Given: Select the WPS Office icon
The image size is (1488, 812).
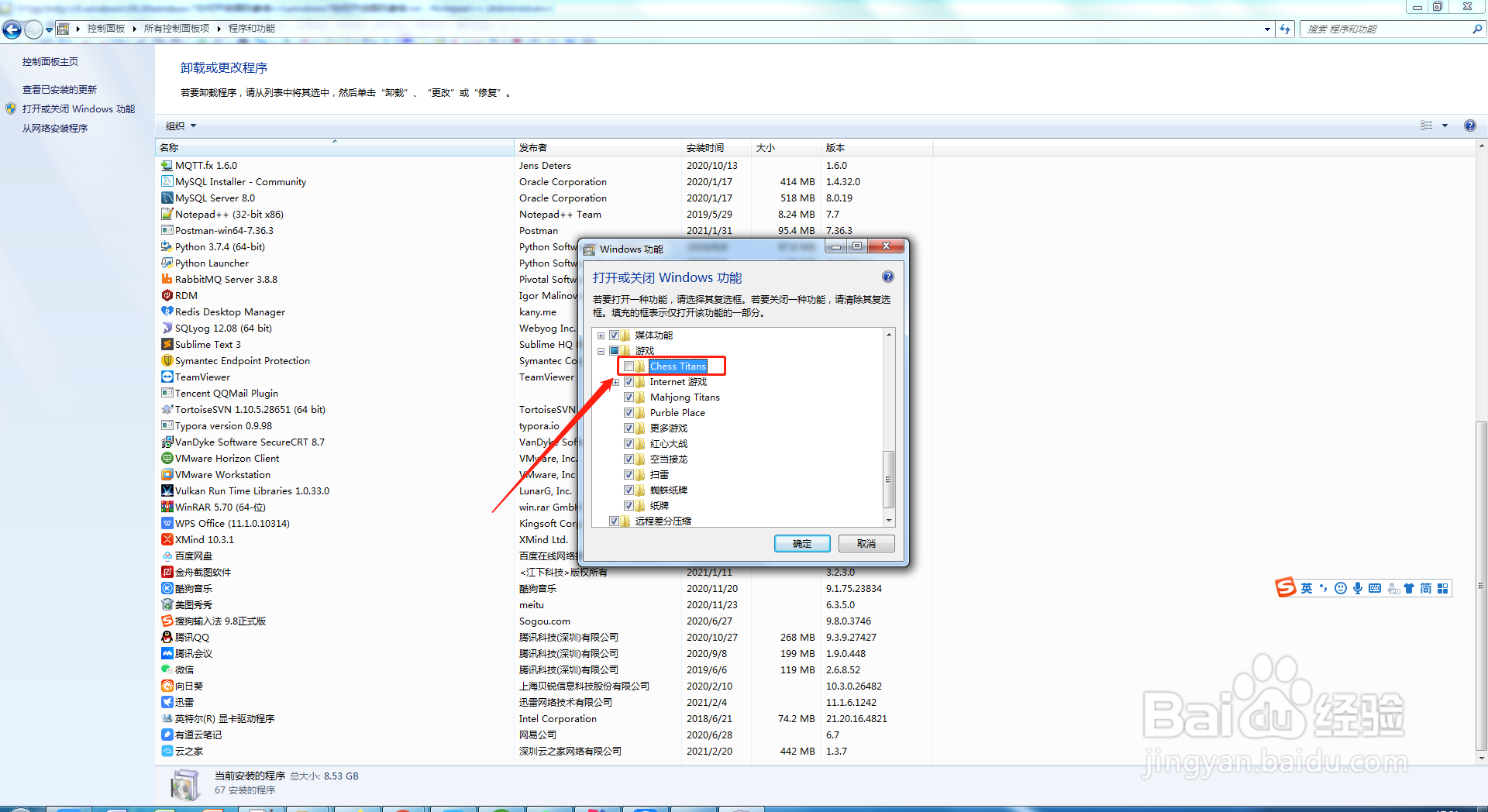Looking at the screenshot, I should [167, 524].
